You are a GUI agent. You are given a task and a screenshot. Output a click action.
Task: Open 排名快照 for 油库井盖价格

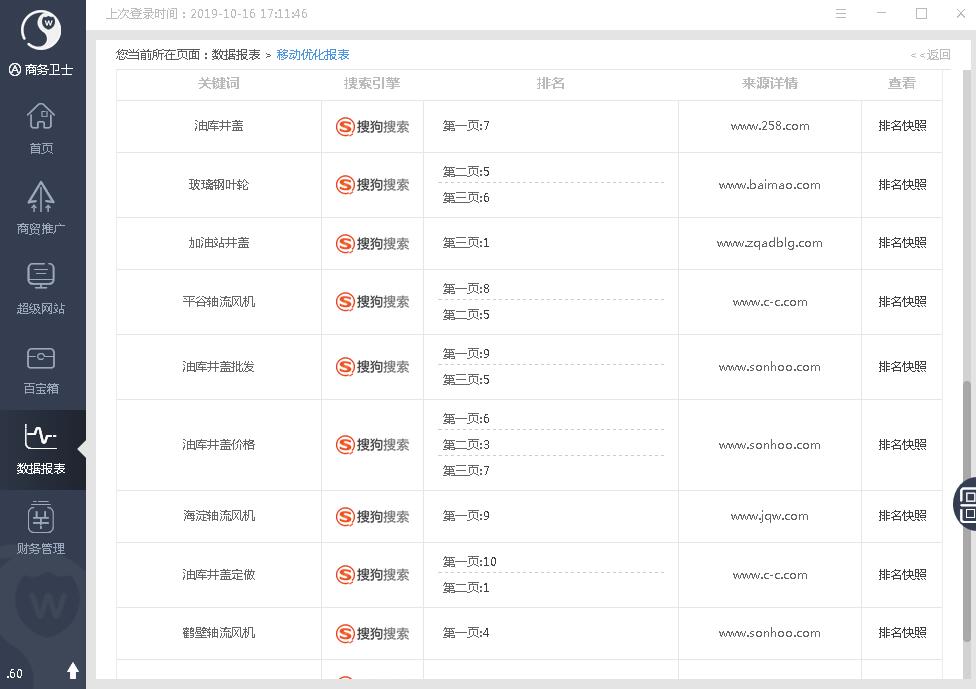pos(902,445)
